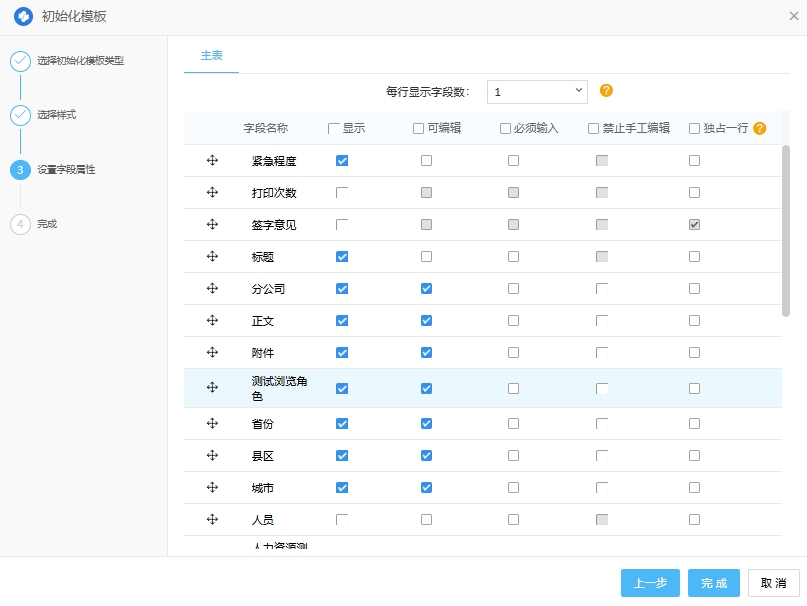The width and height of the screenshot is (807, 606).
Task: Click the help icon beside 每行显示字段数 dropdown
Action: (606, 91)
